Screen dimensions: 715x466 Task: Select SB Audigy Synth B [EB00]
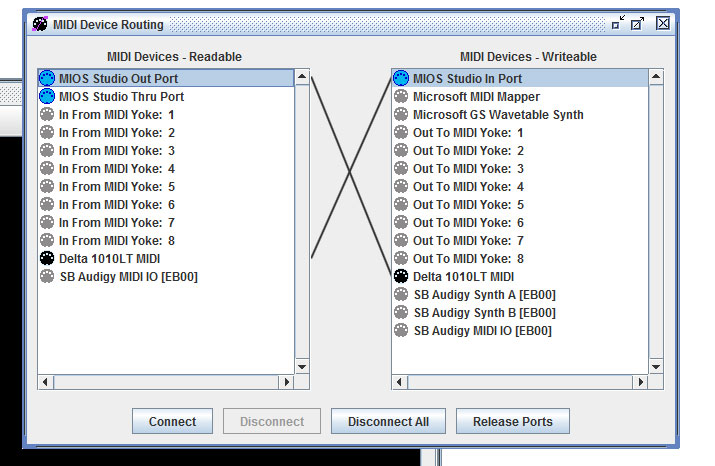484,312
